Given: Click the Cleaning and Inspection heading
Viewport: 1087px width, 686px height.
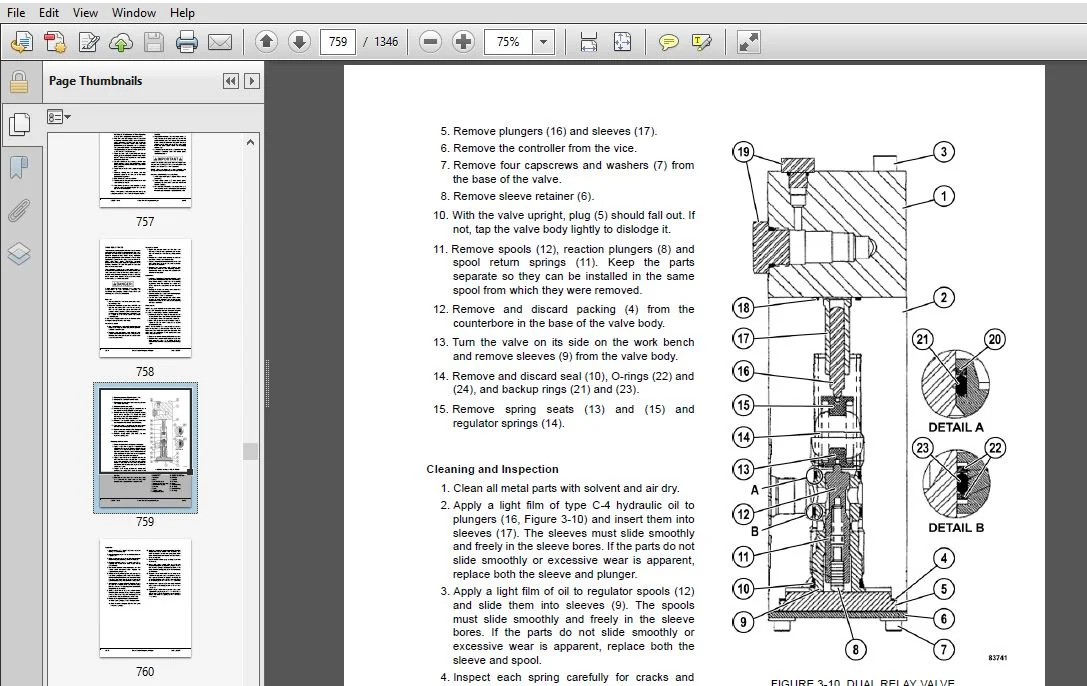Looking at the screenshot, I should coord(492,469).
